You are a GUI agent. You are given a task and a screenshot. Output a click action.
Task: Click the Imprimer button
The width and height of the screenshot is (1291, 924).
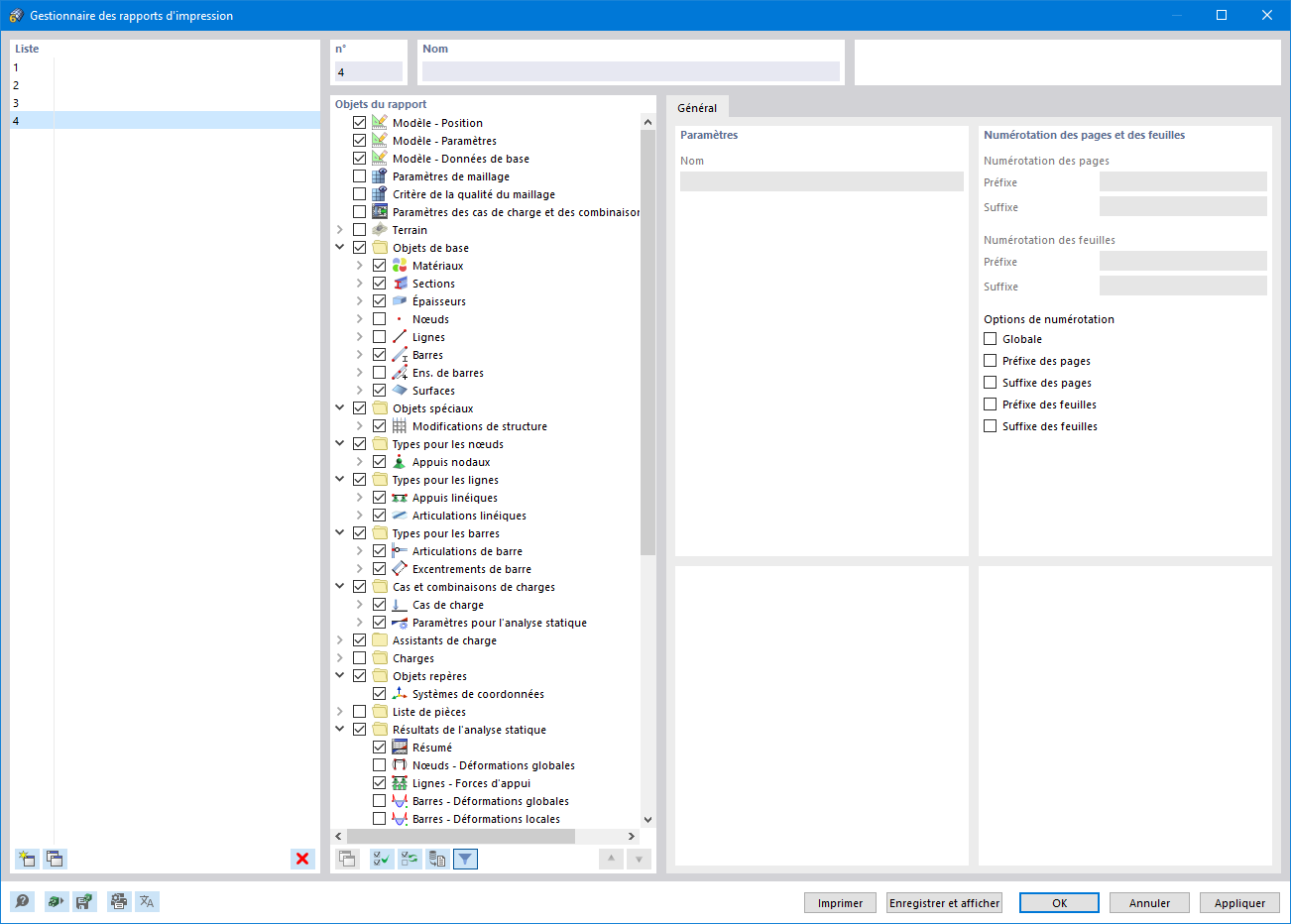pyautogui.click(x=841, y=903)
